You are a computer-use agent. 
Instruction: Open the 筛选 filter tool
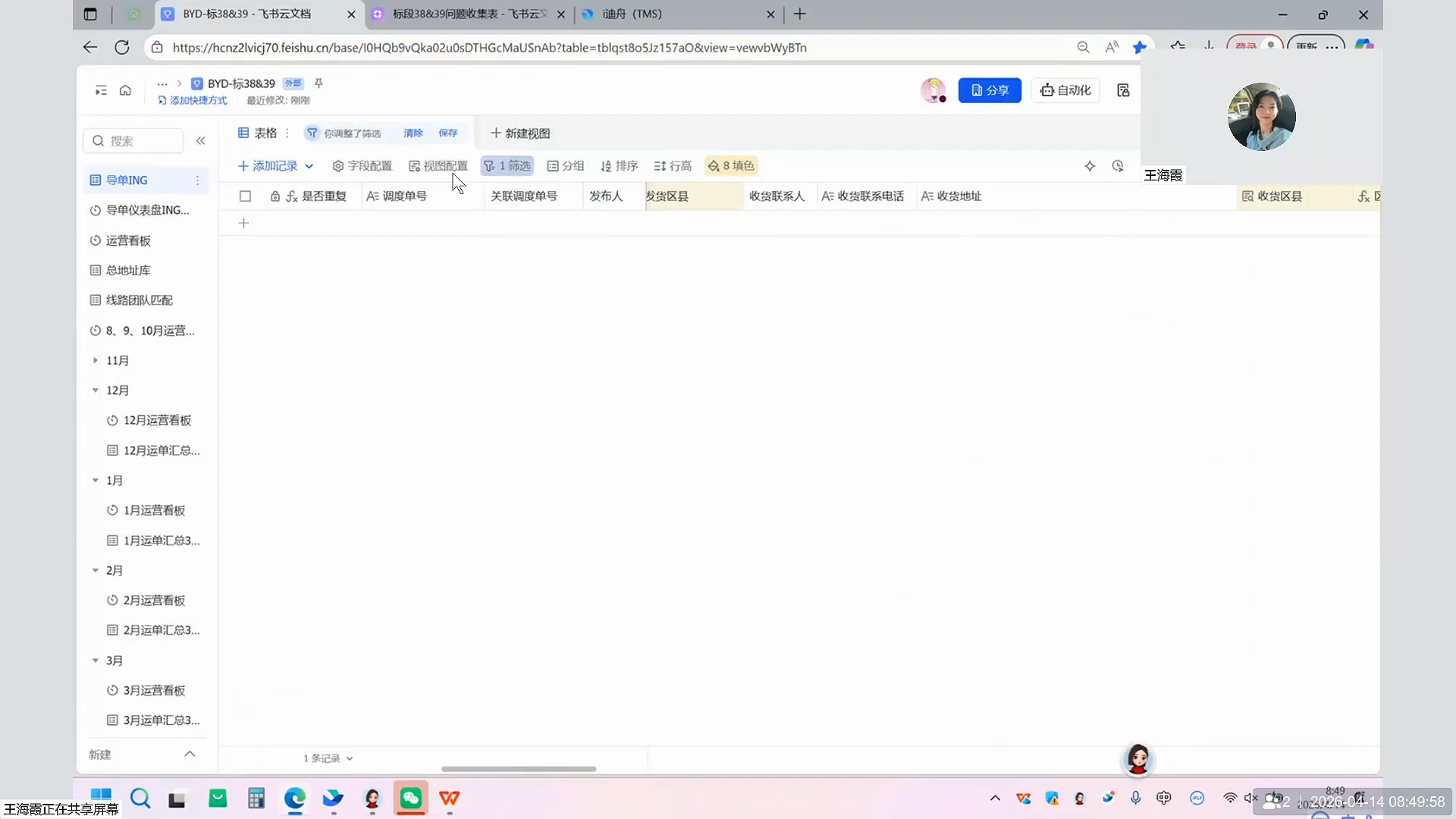coord(507,166)
